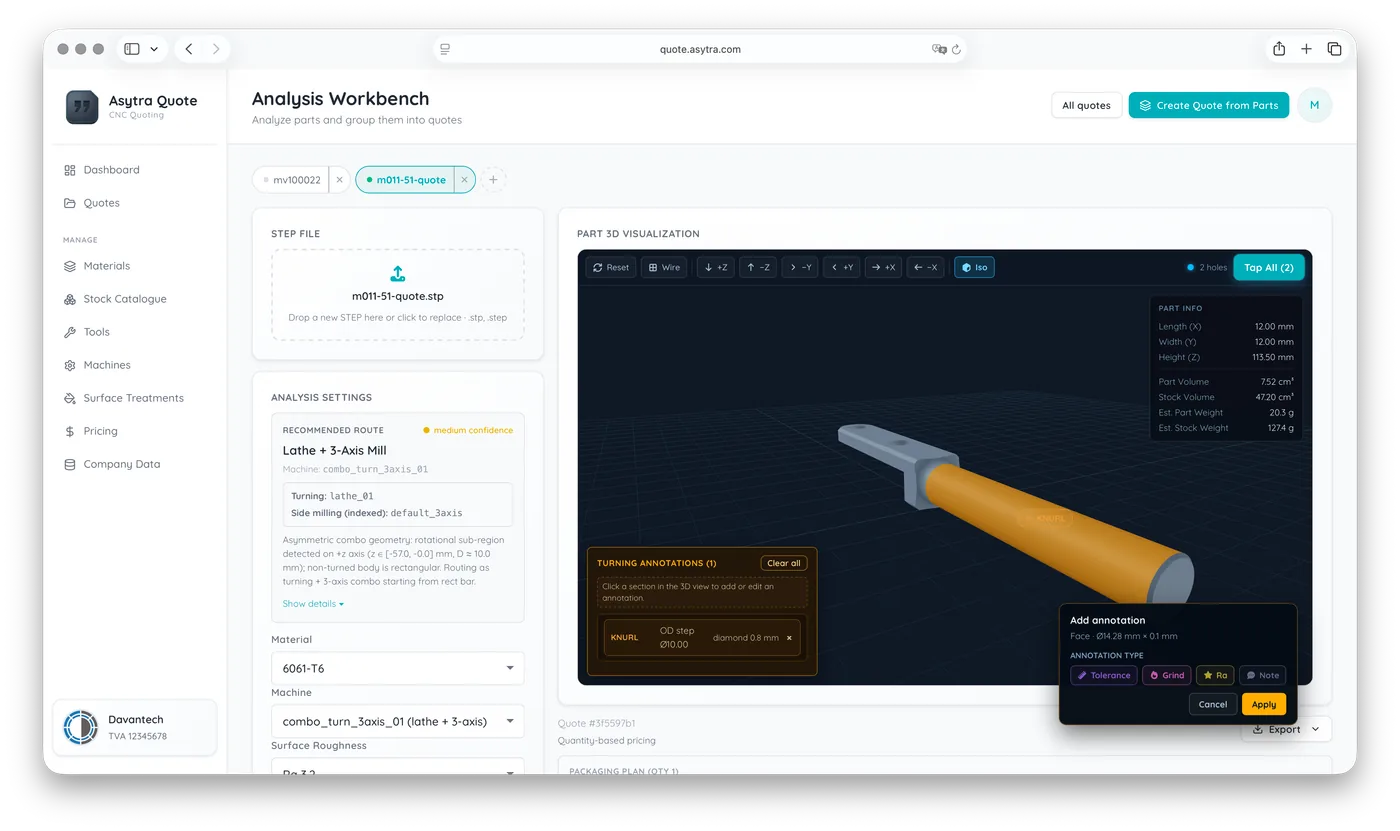Click the Davantech company card

[134, 727]
